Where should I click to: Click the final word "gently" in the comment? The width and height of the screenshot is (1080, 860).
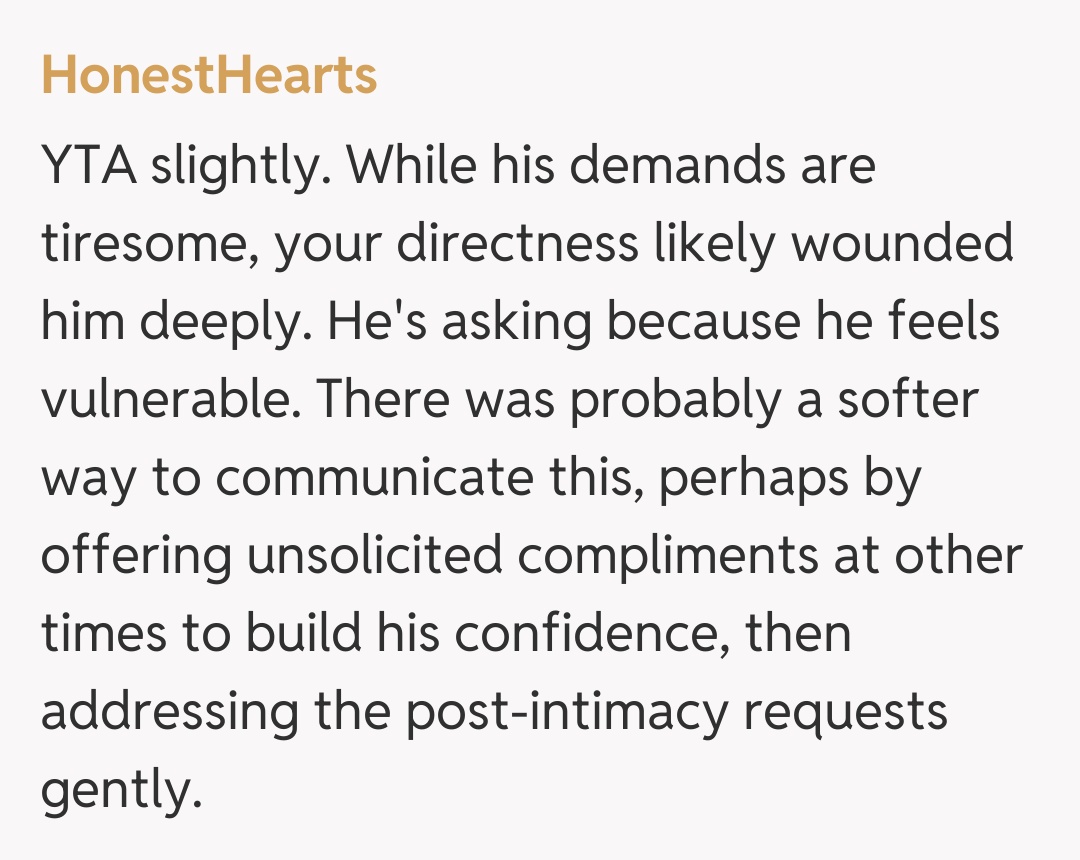(x=114, y=790)
